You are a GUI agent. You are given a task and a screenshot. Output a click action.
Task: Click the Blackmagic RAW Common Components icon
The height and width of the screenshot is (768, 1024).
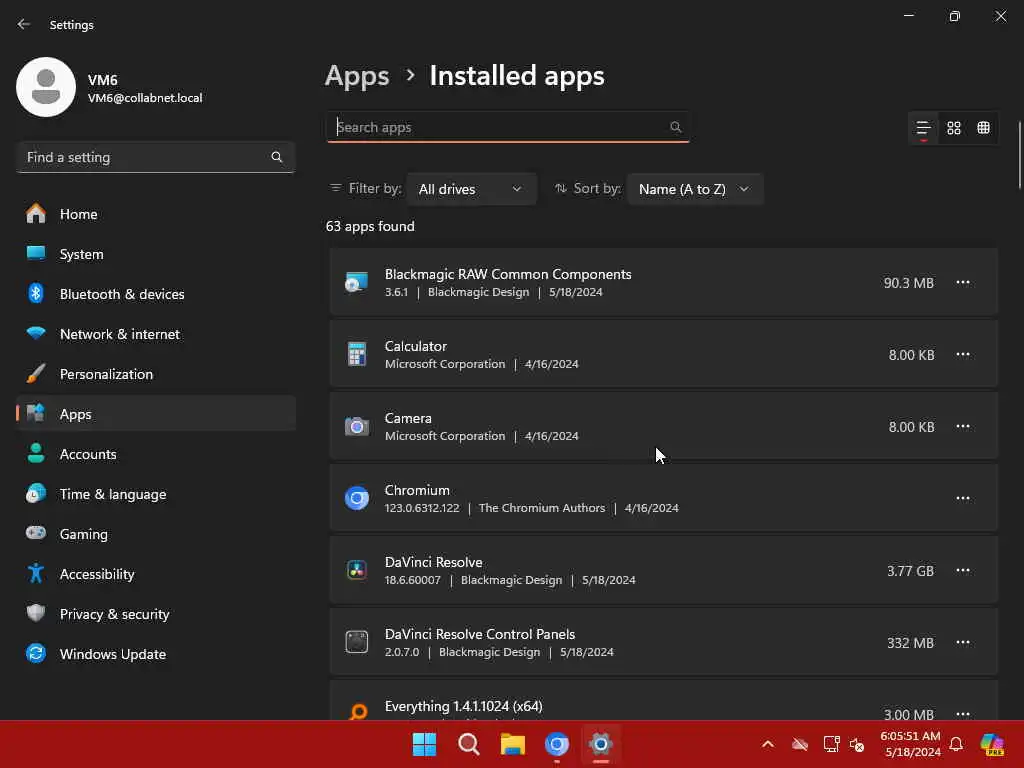click(x=357, y=282)
